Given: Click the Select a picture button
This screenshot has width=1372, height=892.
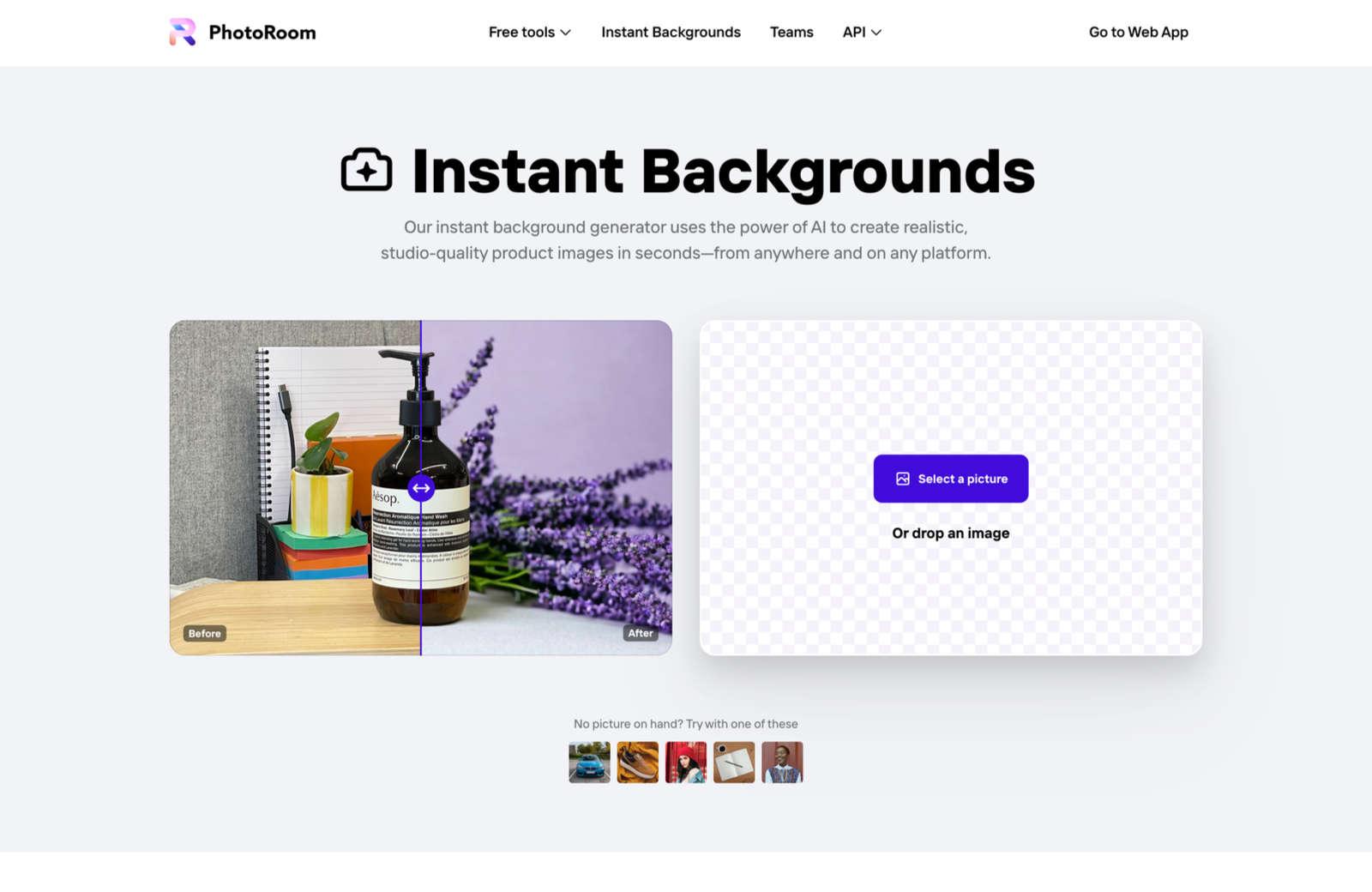Looking at the screenshot, I should 951,479.
